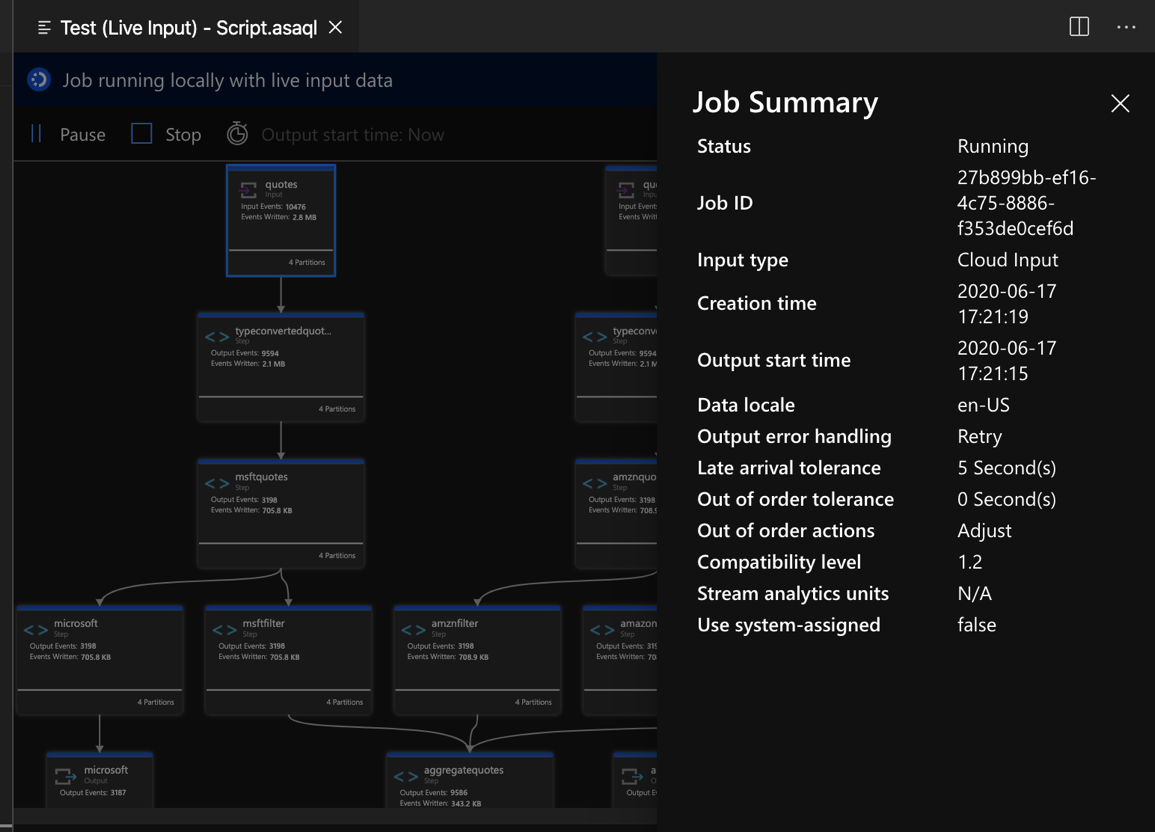Click the file icon on Script.asaql tab
The image size is (1155, 832).
tap(44, 28)
